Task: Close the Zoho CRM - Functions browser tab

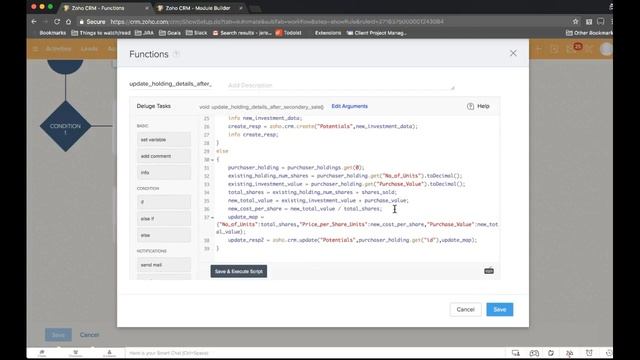Action: [x=147, y=8]
